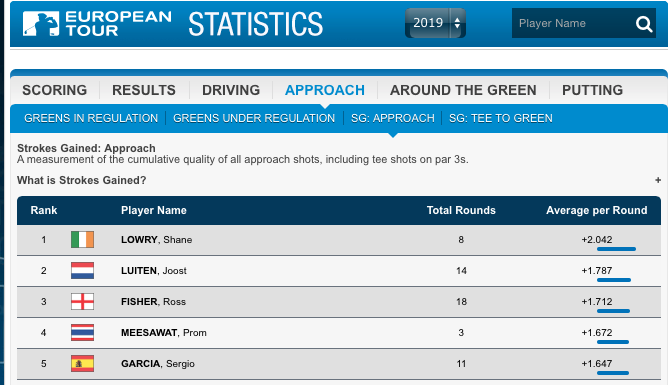Select SG: Tee to Green sub-tab

tap(501, 118)
